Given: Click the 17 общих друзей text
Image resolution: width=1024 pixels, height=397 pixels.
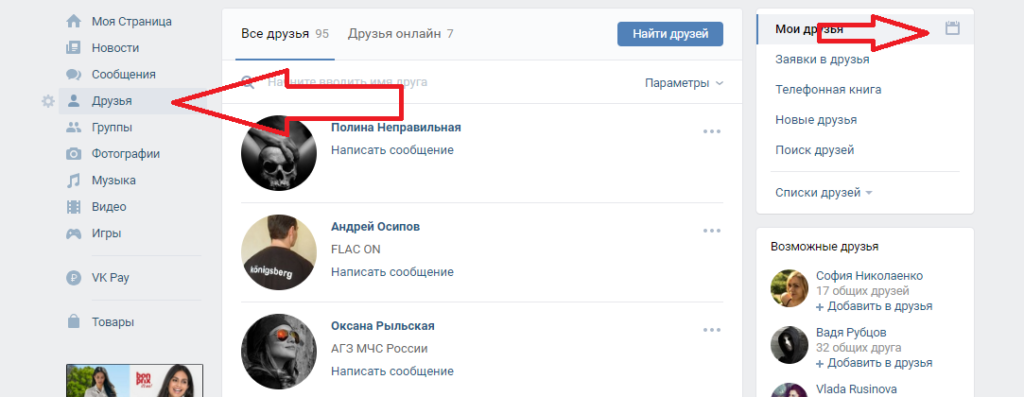Looking at the screenshot, I should [x=863, y=291].
